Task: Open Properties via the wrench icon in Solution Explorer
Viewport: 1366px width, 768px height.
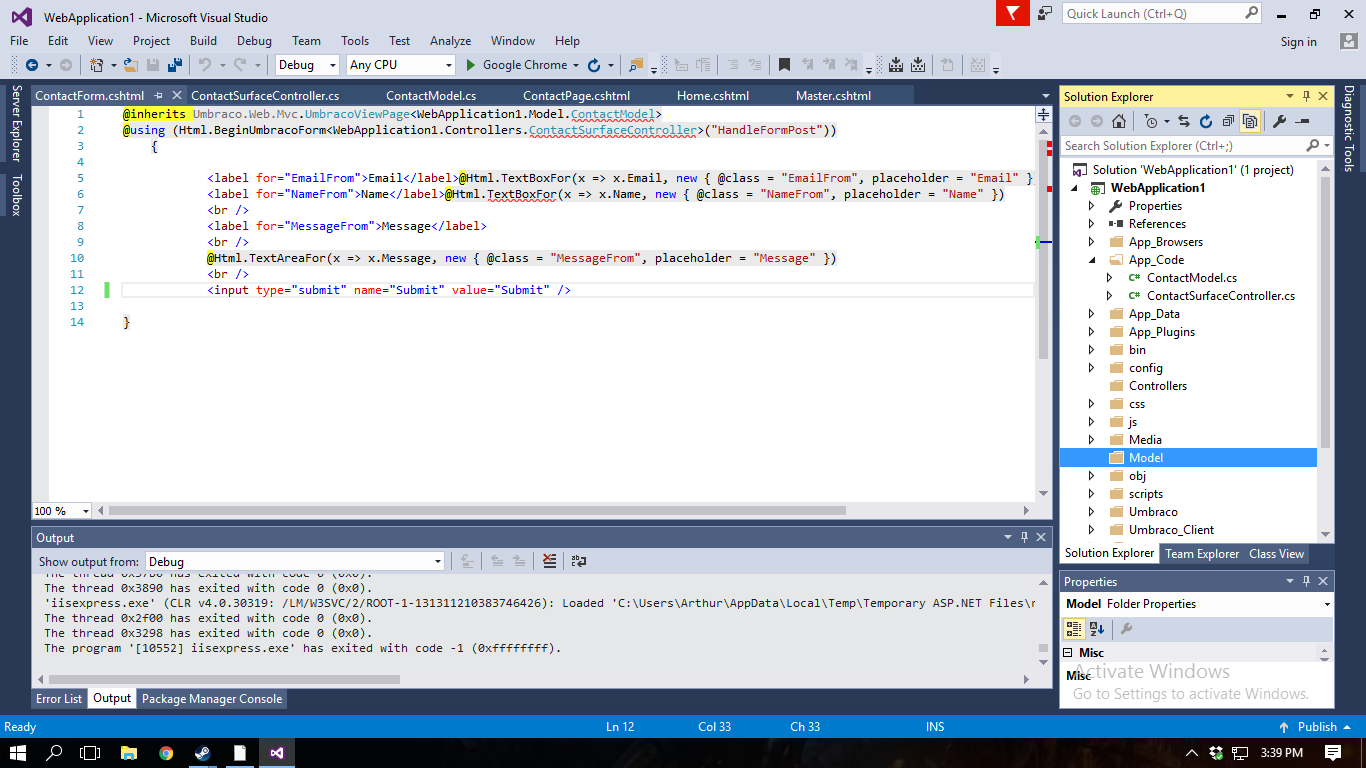Action: [x=1279, y=121]
